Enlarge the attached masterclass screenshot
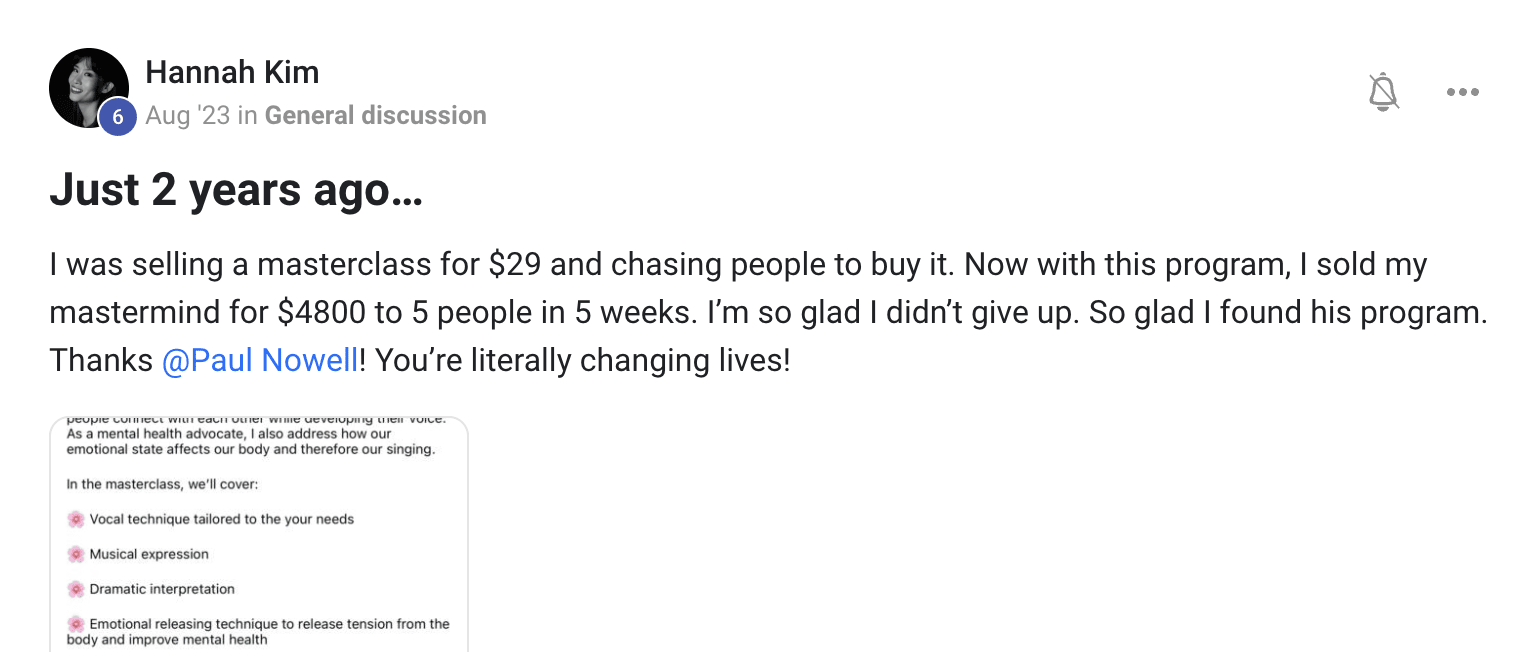1540x652 pixels. (x=259, y=534)
